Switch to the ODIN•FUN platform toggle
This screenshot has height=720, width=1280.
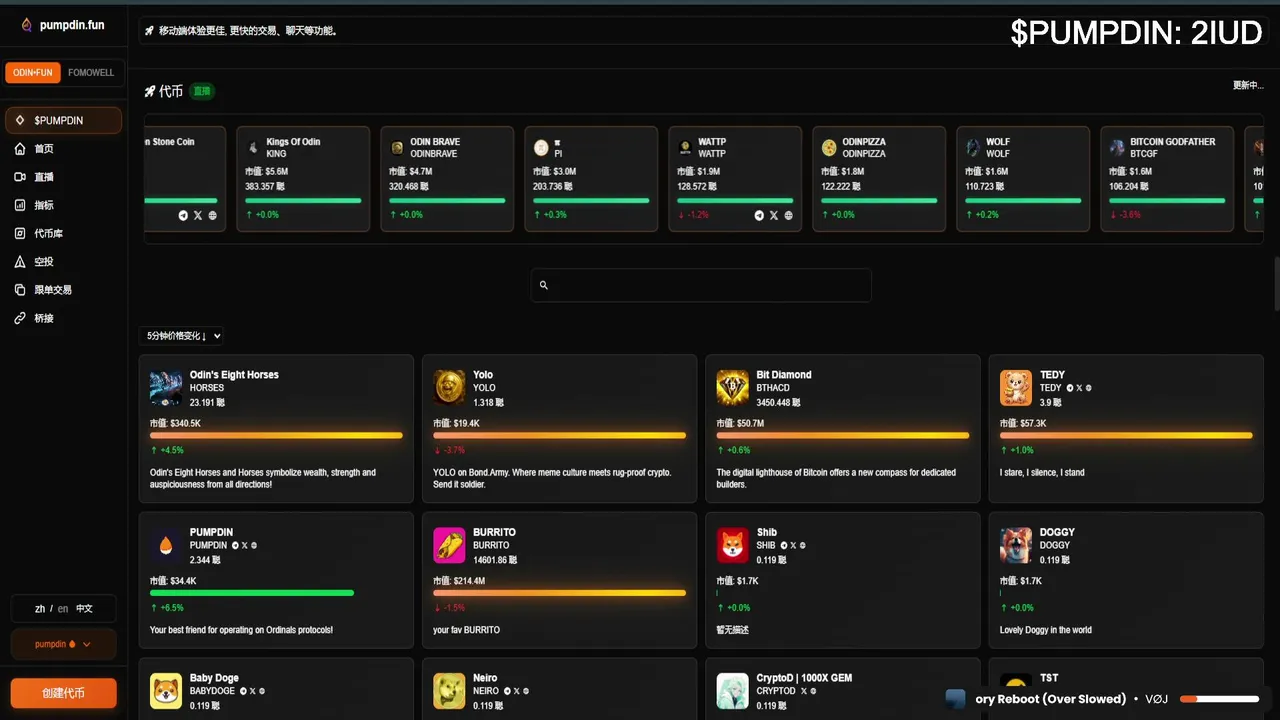[x=33, y=73]
